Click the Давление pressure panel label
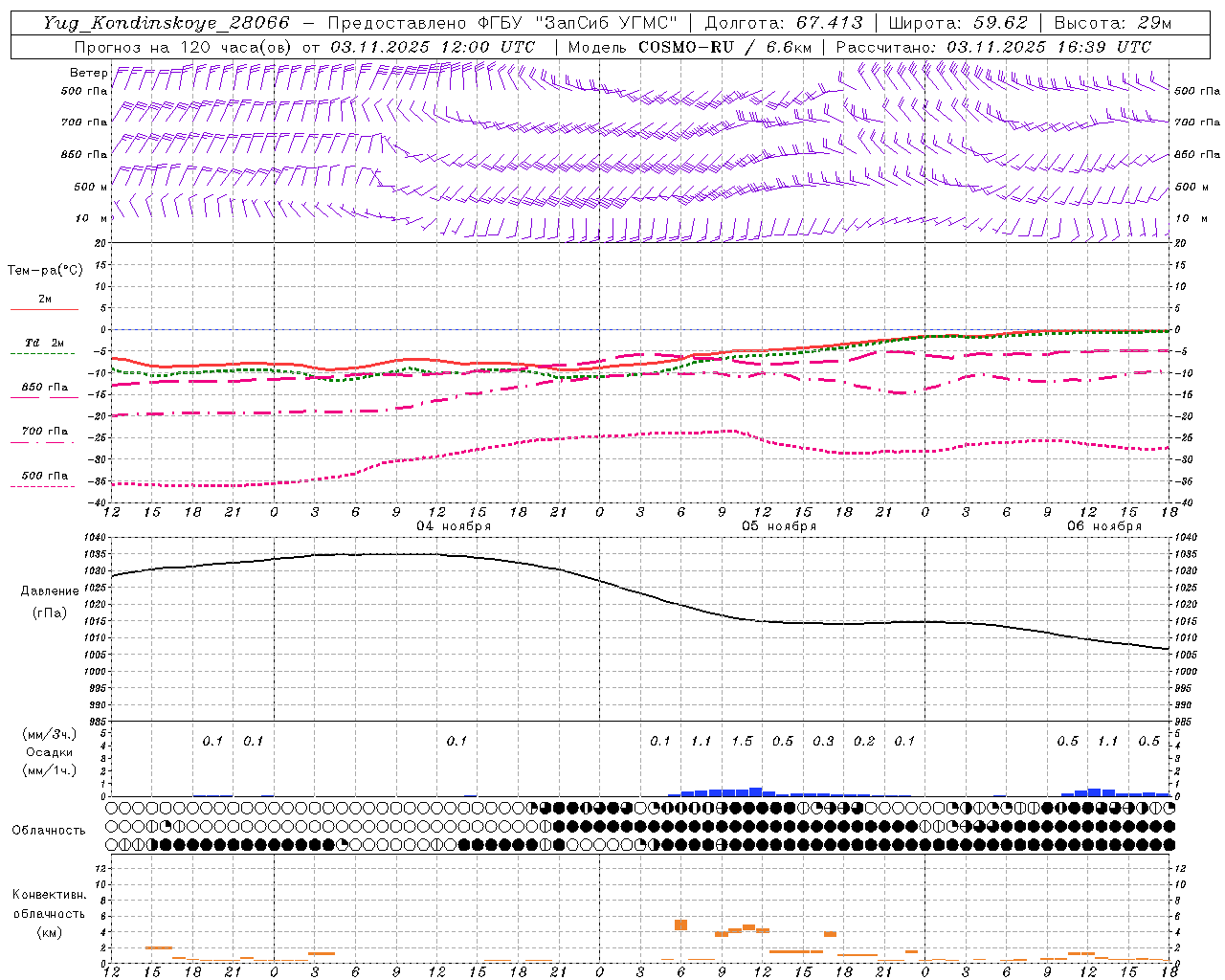 click(48, 591)
